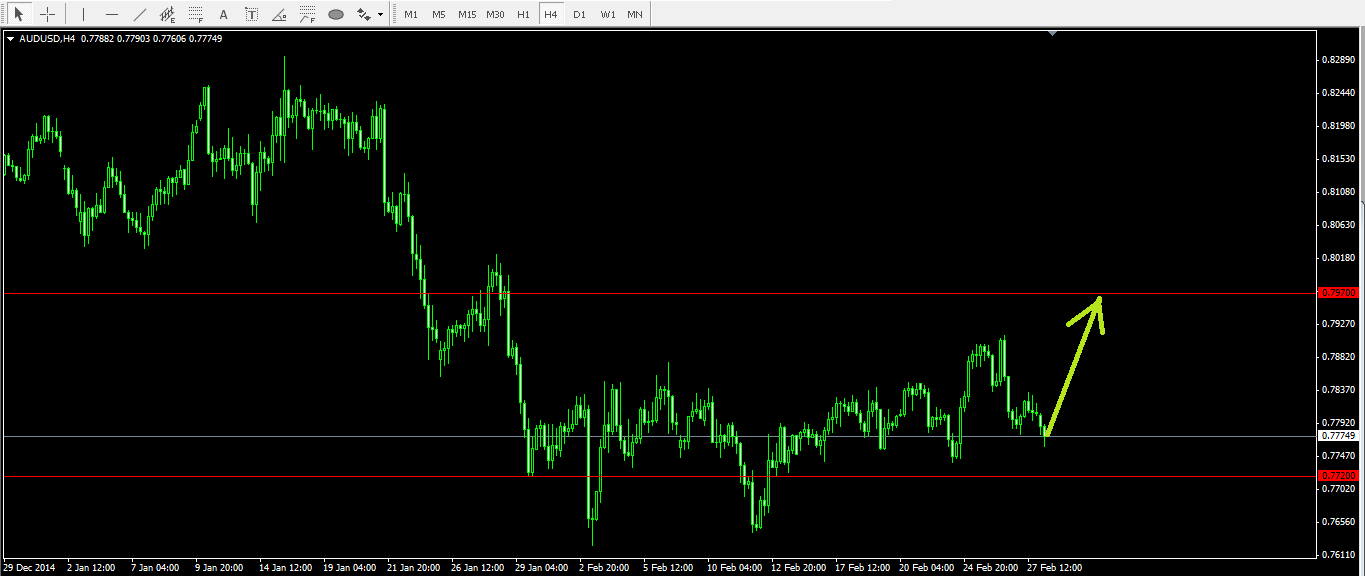
Task: Choose the trendline drawing tool
Action: pos(140,14)
